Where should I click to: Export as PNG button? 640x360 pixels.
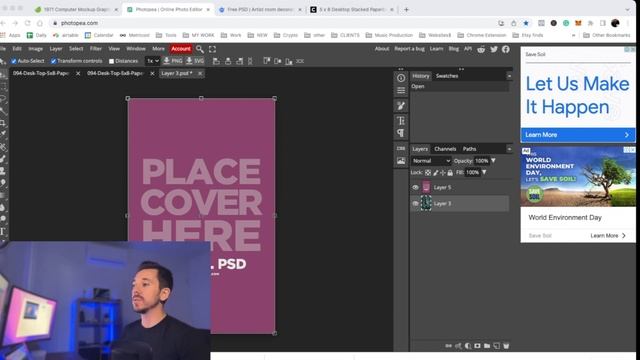173,61
